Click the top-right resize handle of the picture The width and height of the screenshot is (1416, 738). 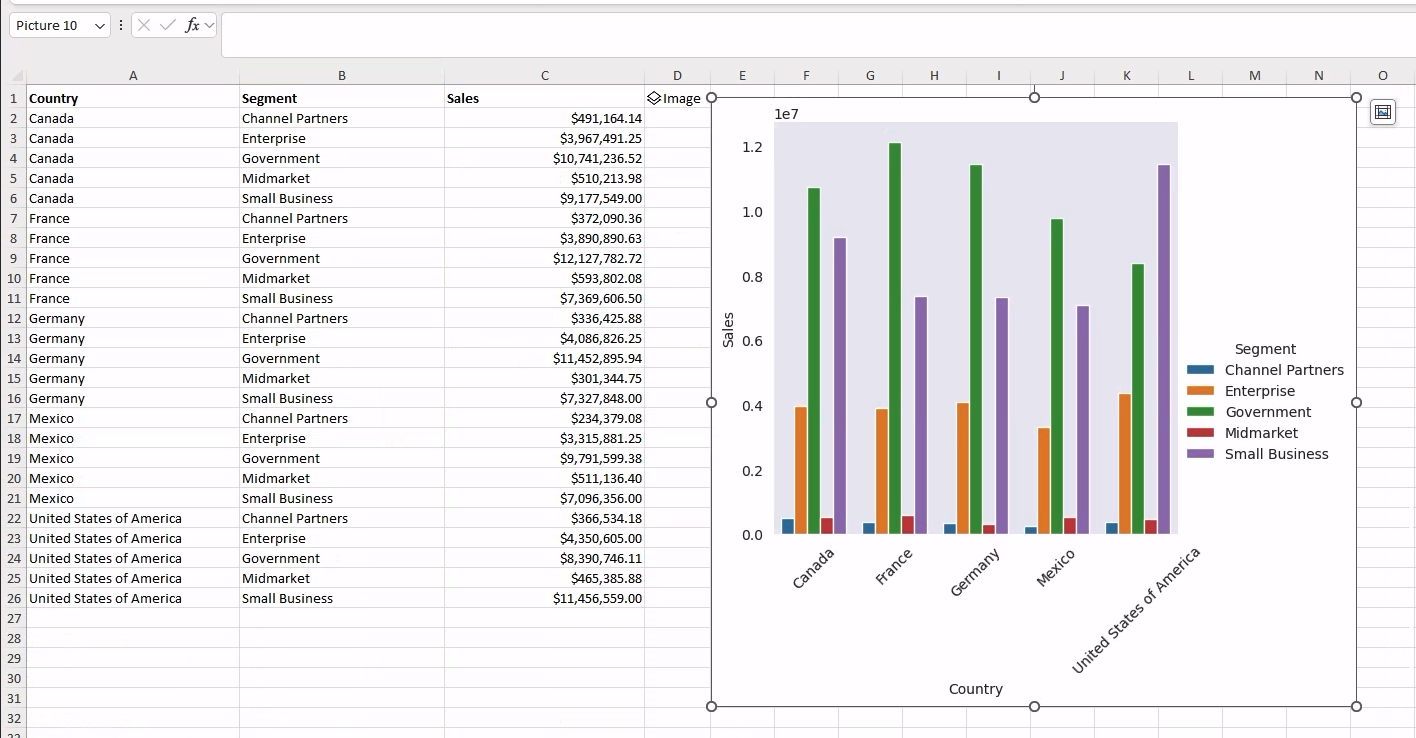coord(1356,97)
